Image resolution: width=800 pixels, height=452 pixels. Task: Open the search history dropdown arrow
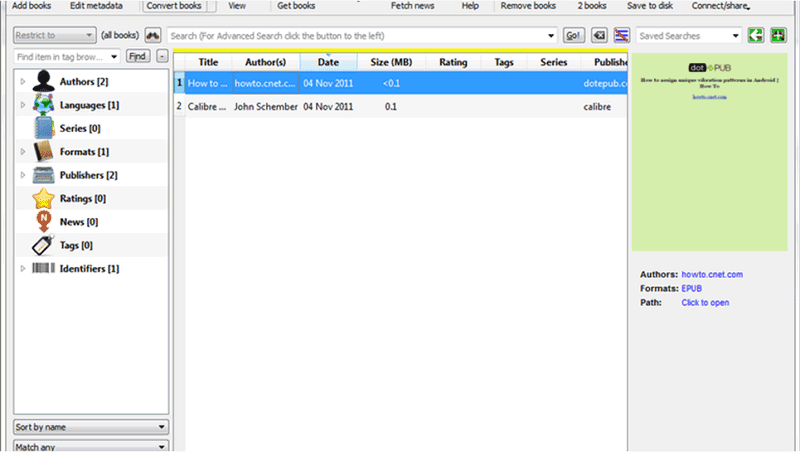(x=551, y=36)
